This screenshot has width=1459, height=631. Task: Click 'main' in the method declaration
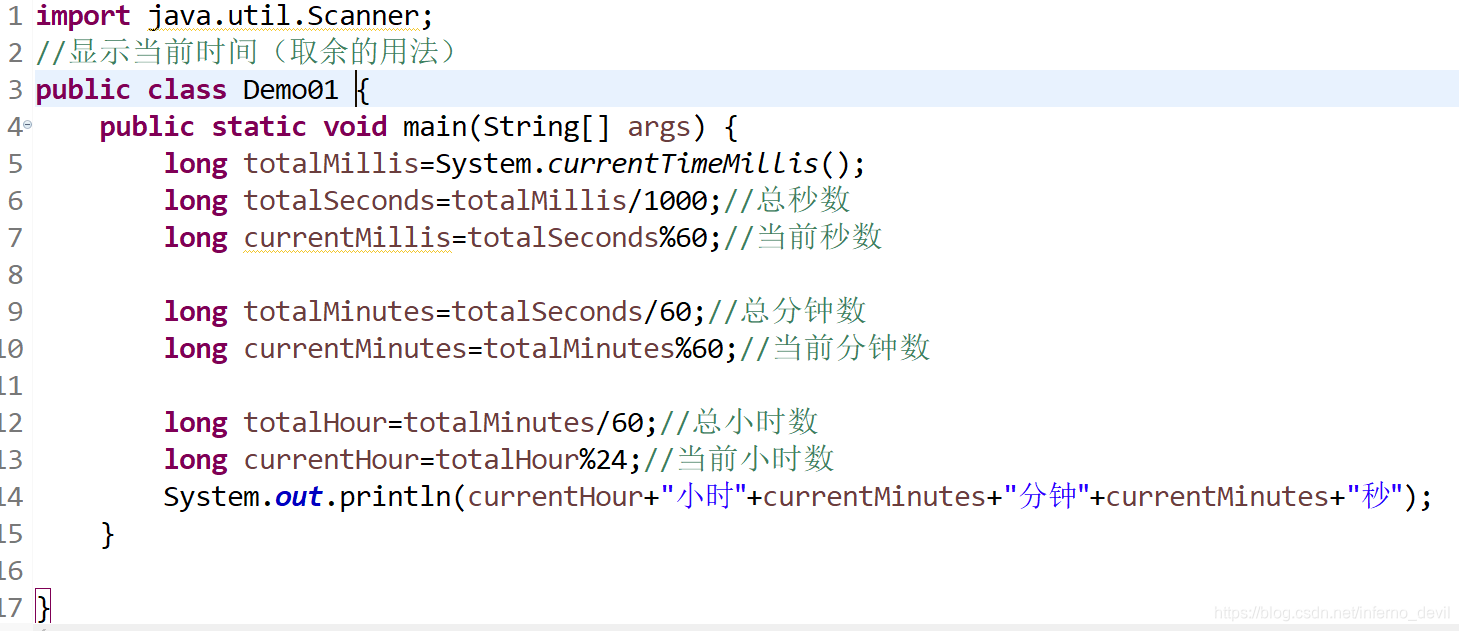435,127
